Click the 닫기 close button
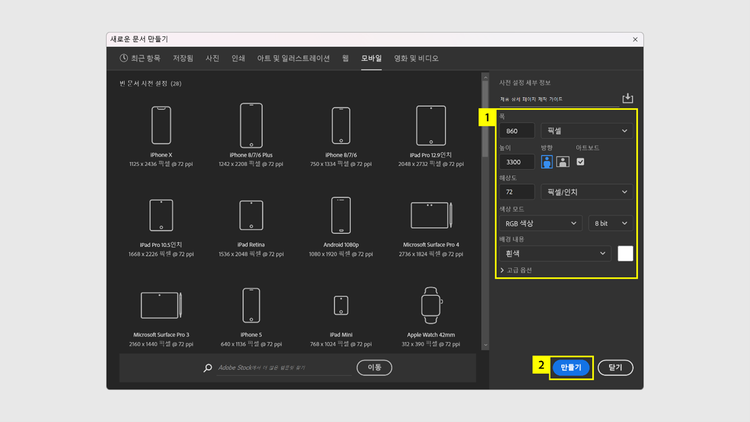This screenshot has width=750, height=422. point(616,367)
